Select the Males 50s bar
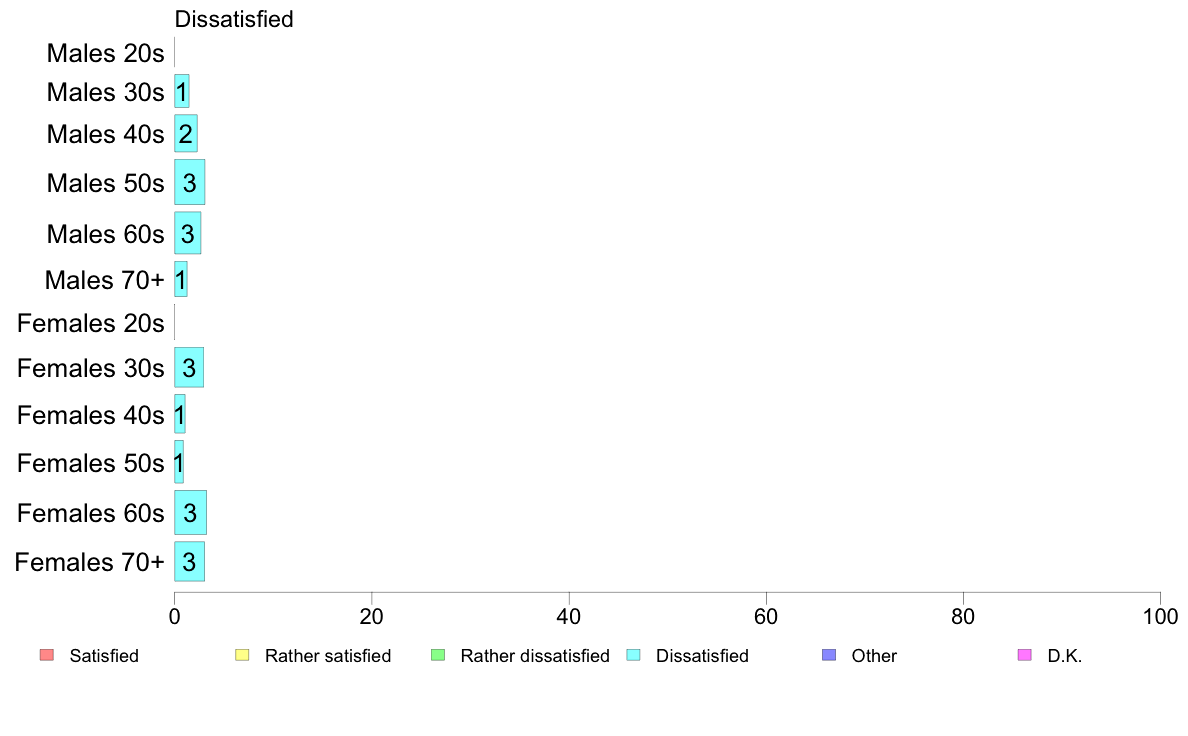1188x736 pixels. click(189, 182)
